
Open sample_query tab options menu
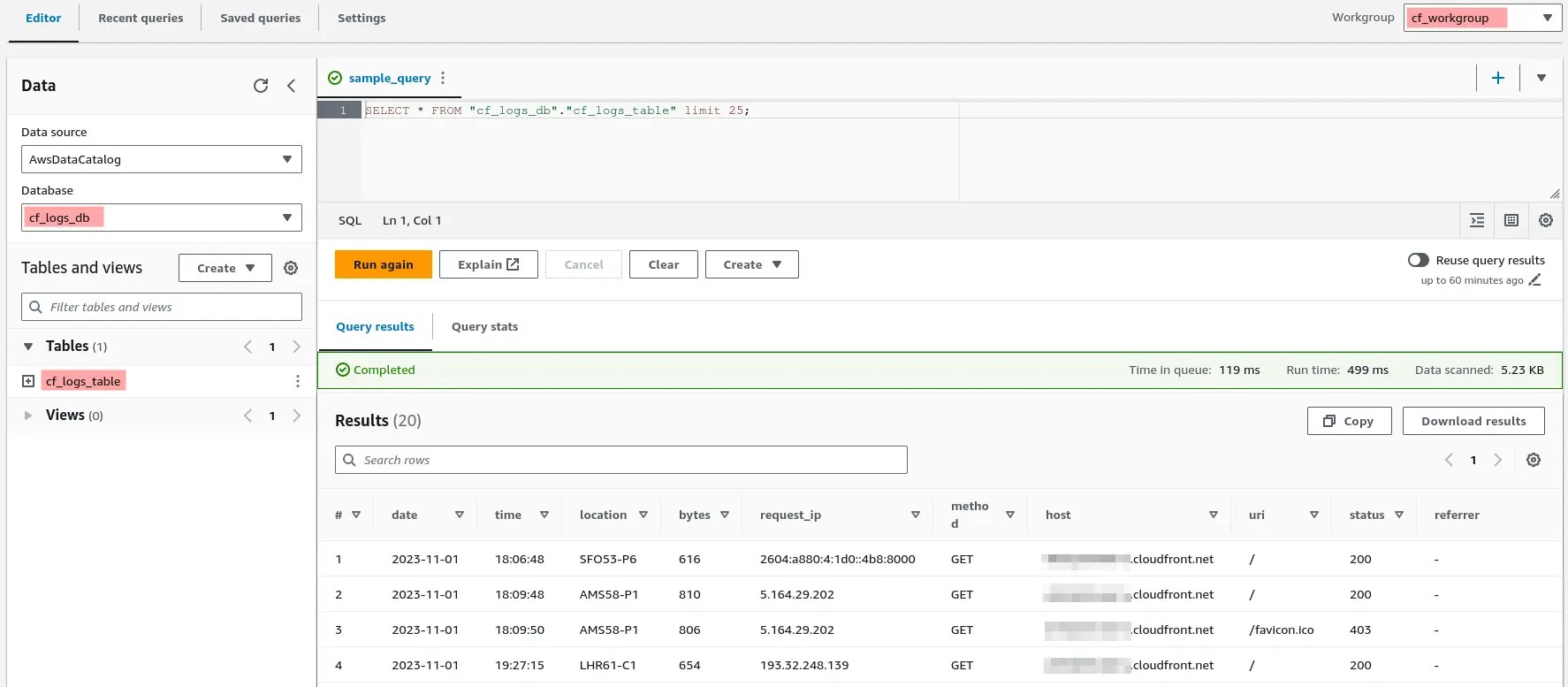click(443, 78)
